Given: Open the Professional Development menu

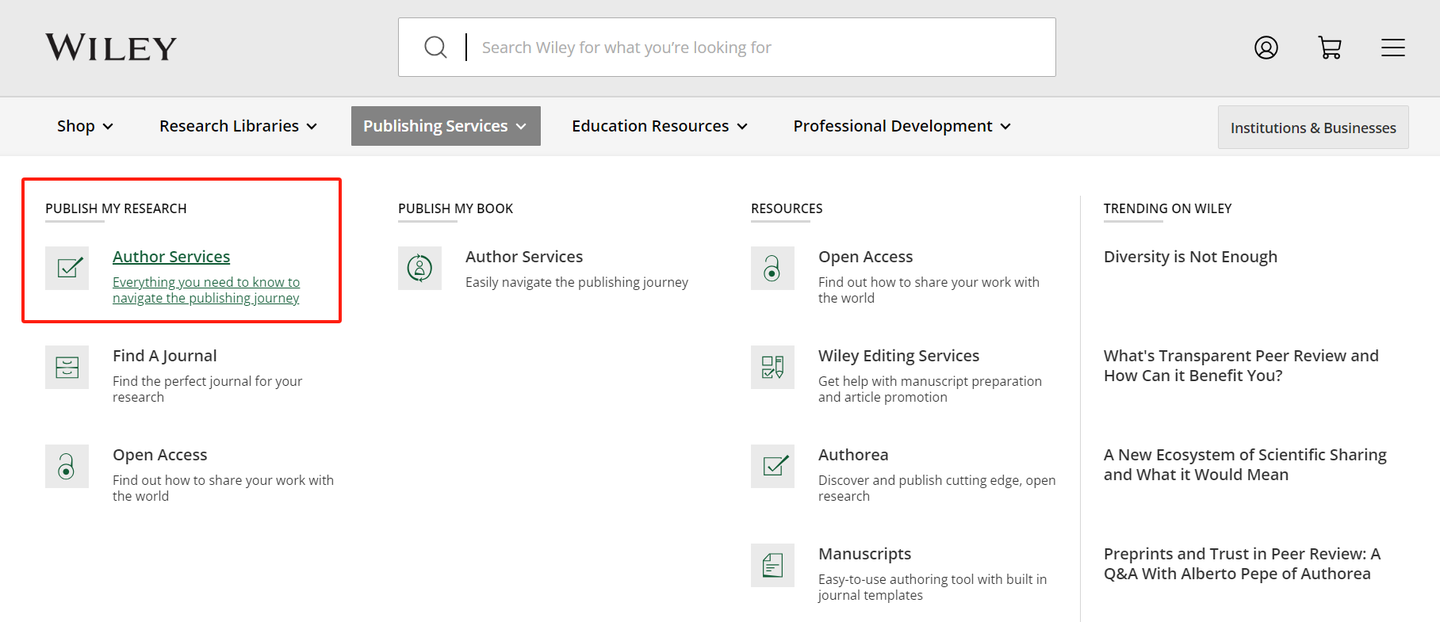Looking at the screenshot, I should click(x=901, y=126).
